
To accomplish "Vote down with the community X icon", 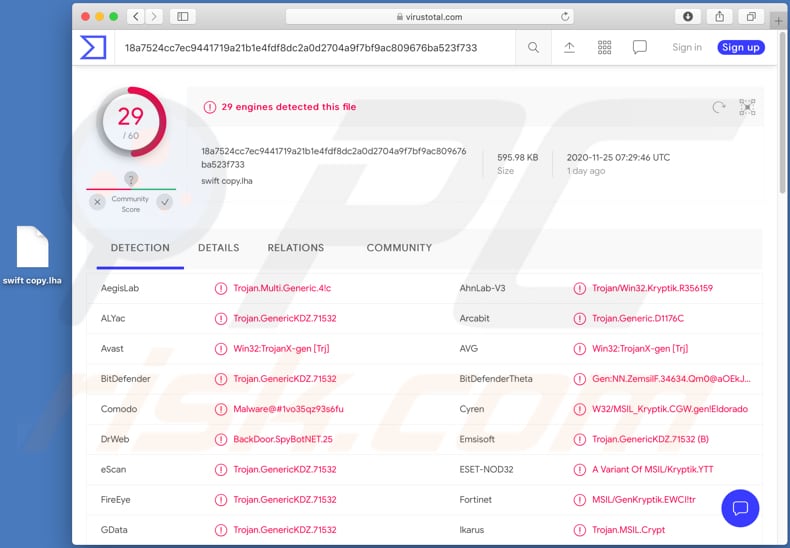I will [97, 202].
